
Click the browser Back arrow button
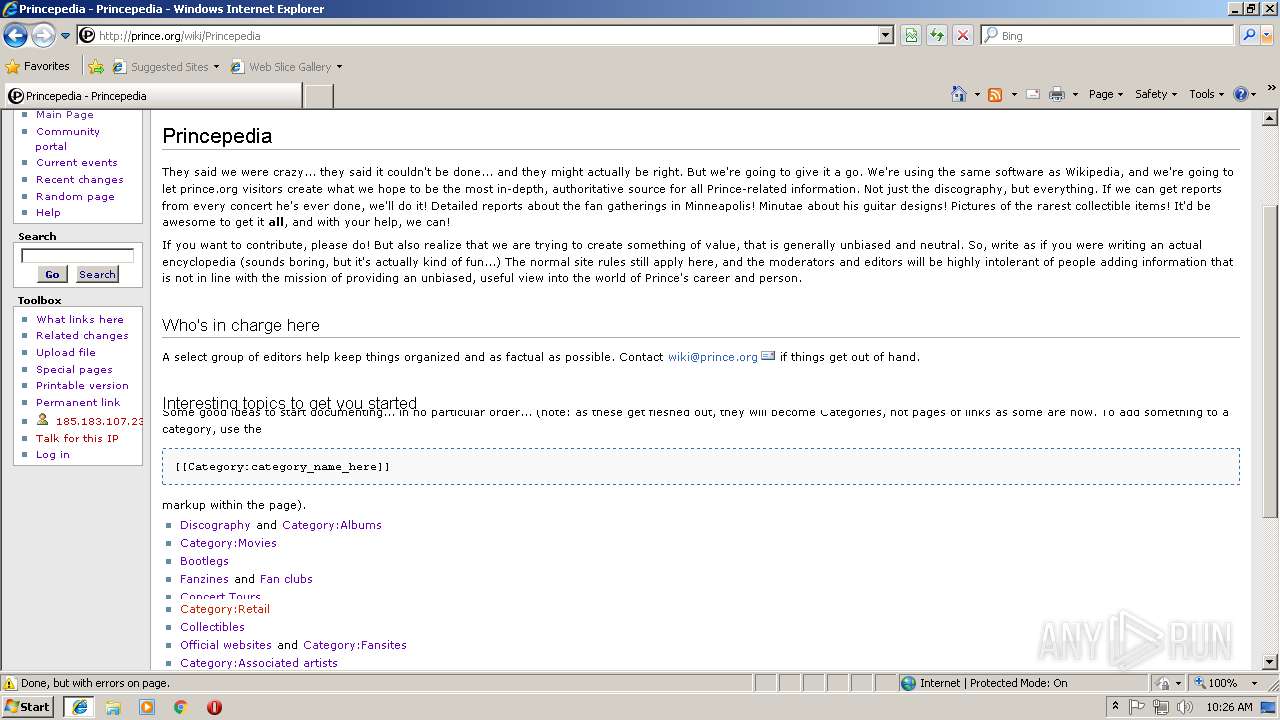point(15,36)
